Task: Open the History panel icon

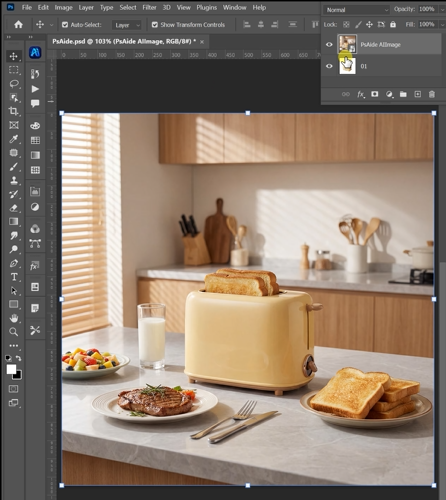Action: click(x=35, y=74)
